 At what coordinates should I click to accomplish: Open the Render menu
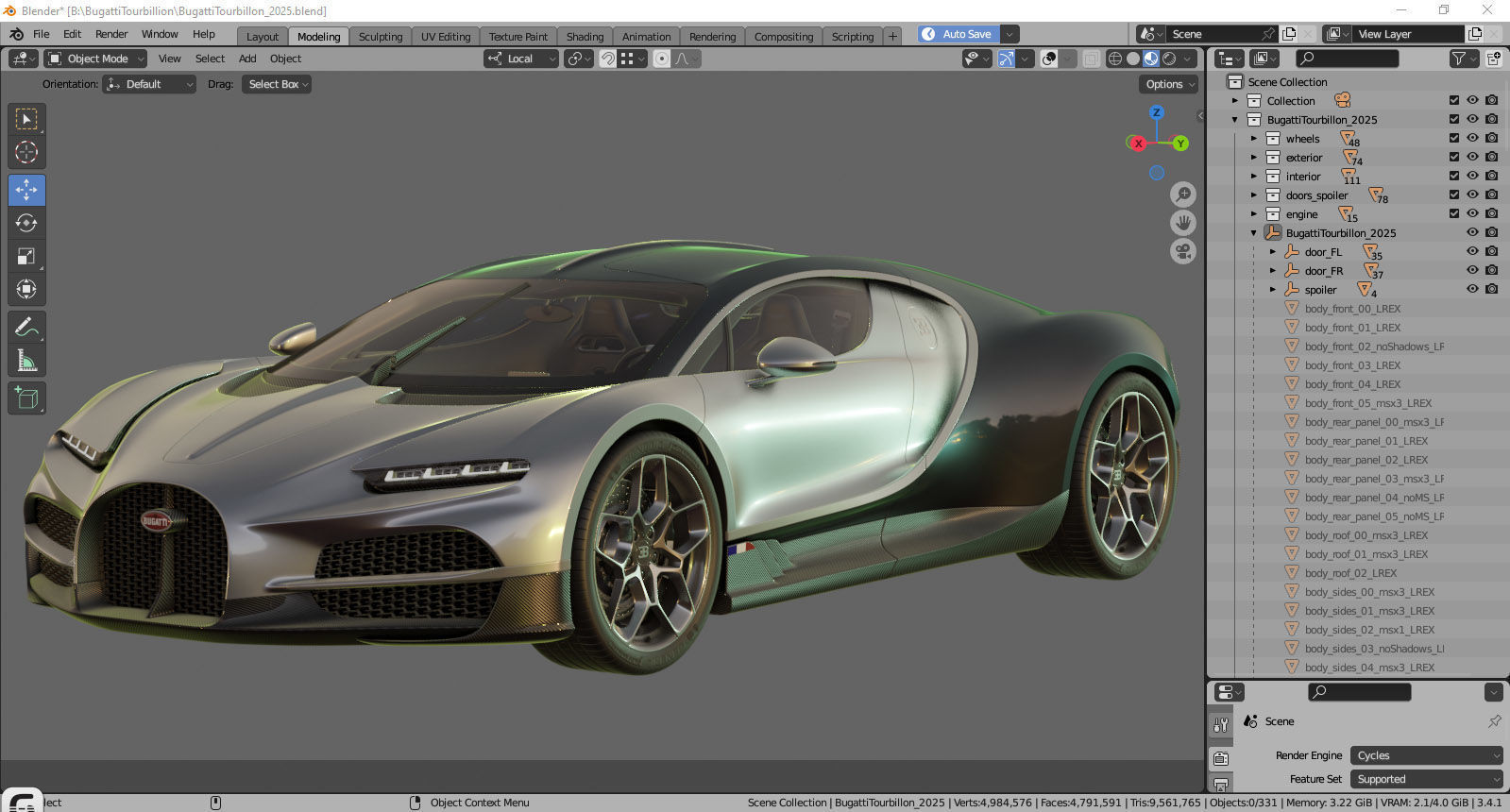point(111,34)
